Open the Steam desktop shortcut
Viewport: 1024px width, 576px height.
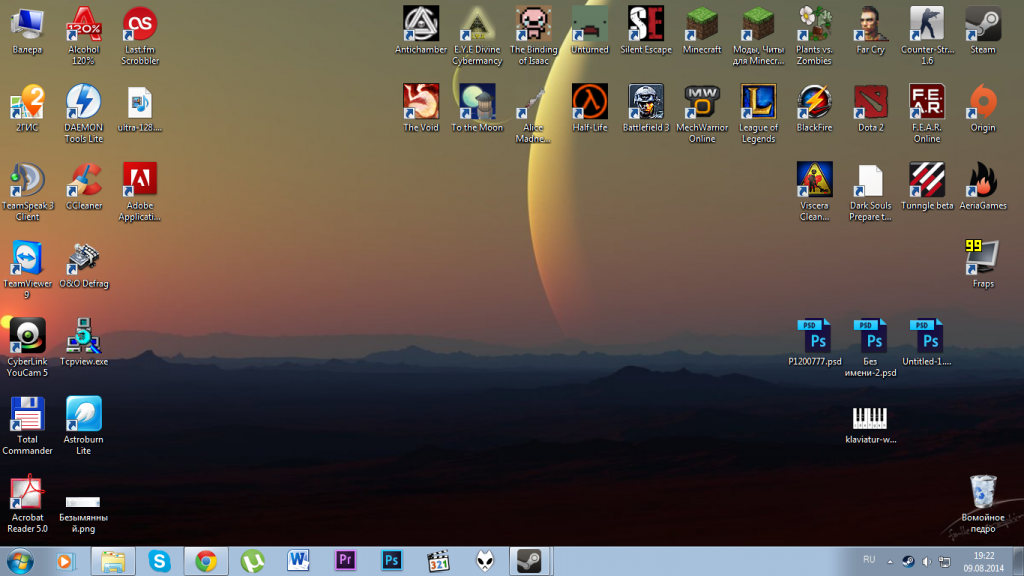tap(982, 24)
